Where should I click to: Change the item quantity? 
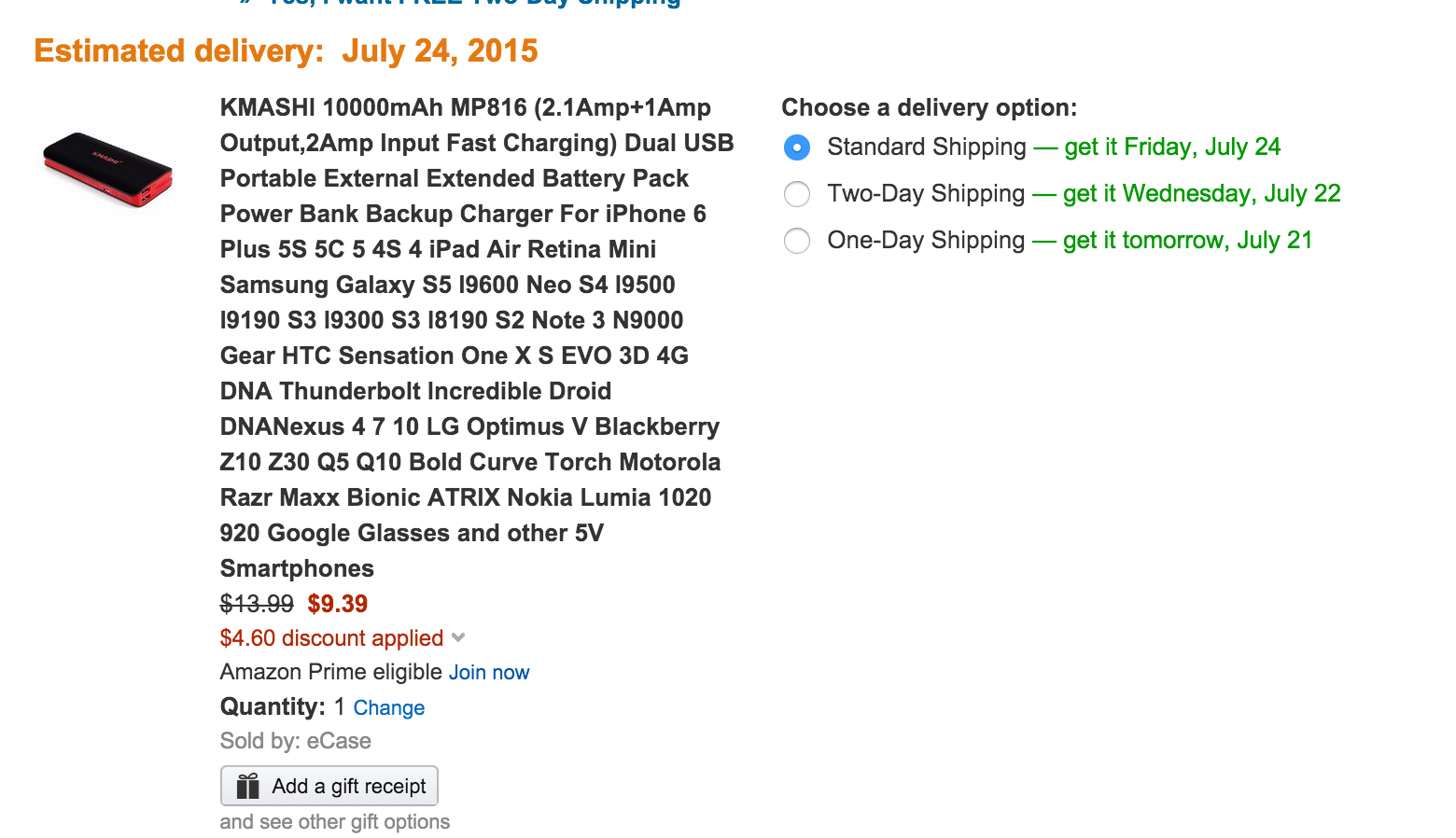click(388, 707)
